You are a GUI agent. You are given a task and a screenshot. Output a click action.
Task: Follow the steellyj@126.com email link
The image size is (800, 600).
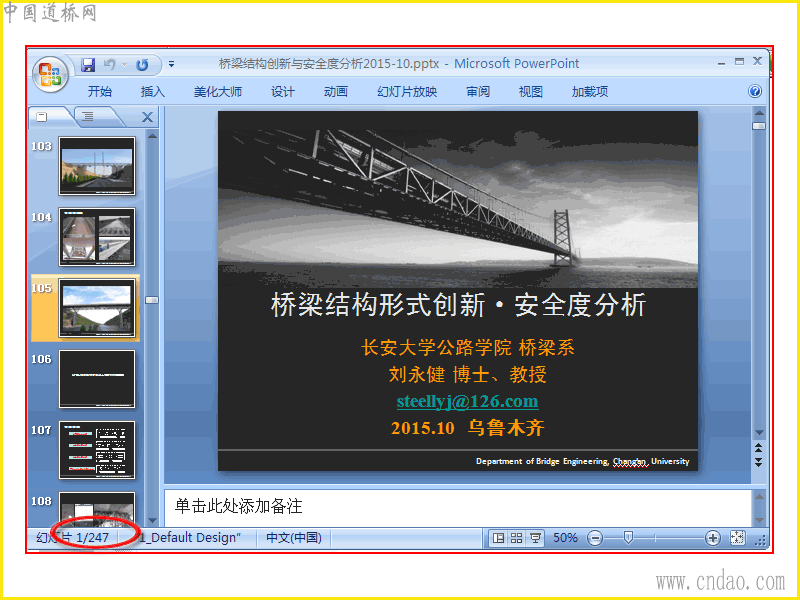[x=467, y=401]
